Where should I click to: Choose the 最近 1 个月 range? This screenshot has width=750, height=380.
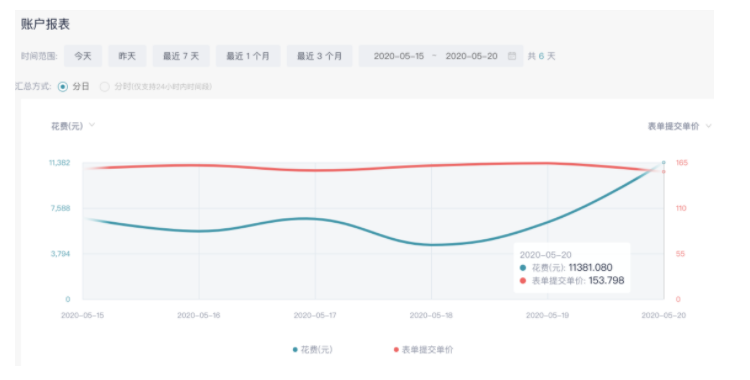tap(248, 56)
